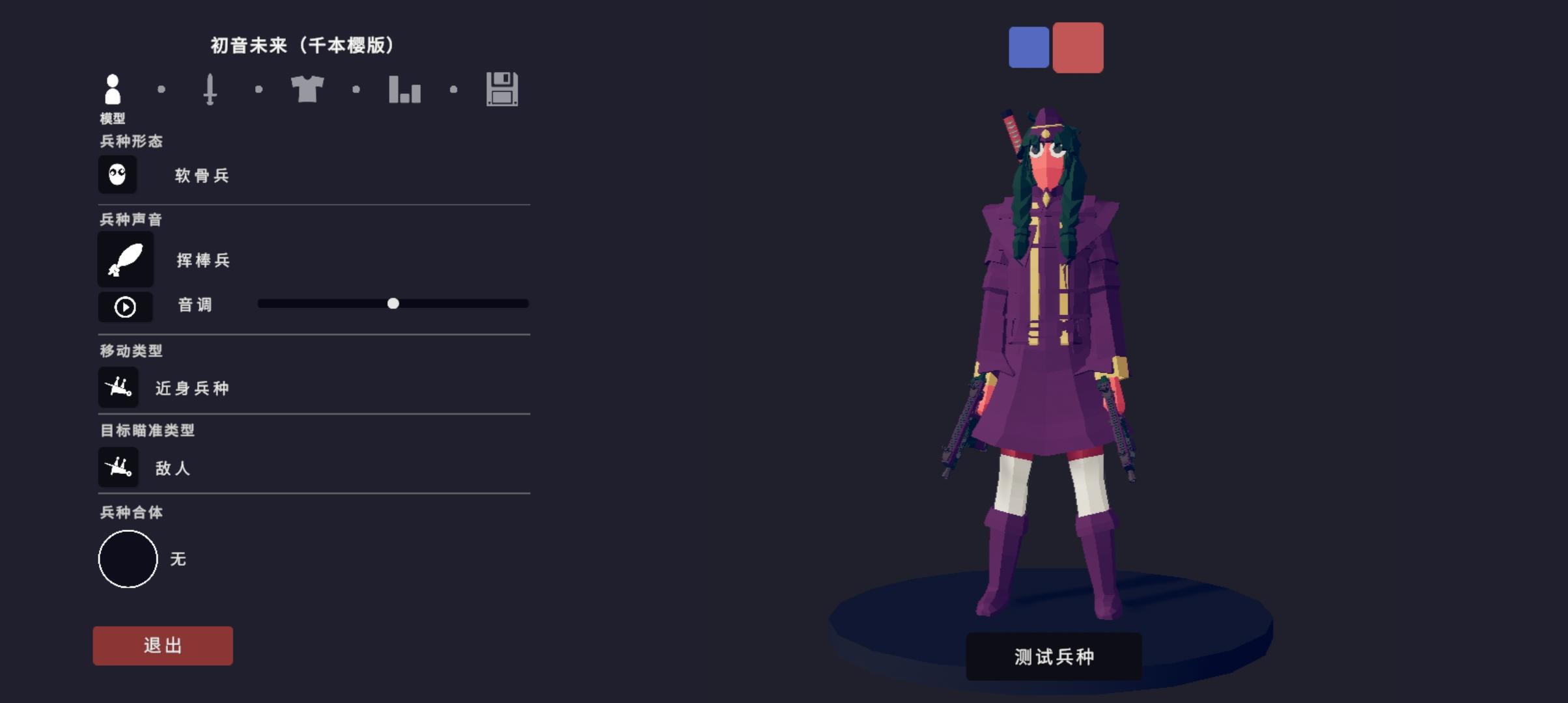Select the red team color swatch
This screenshot has width=1568, height=703.
coord(1078,48)
